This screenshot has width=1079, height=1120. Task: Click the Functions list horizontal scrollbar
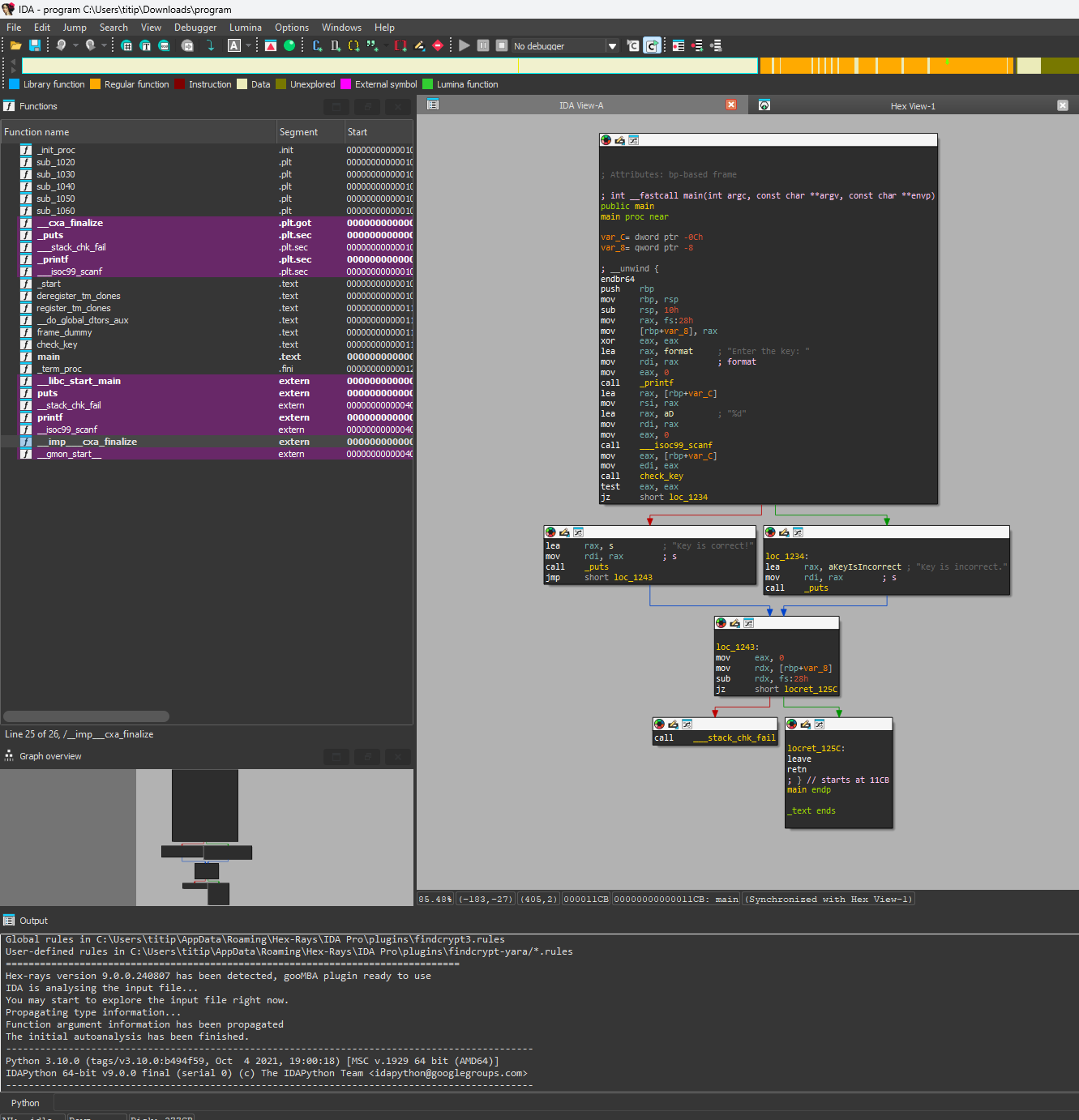pyautogui.click(x=87, y=716)
